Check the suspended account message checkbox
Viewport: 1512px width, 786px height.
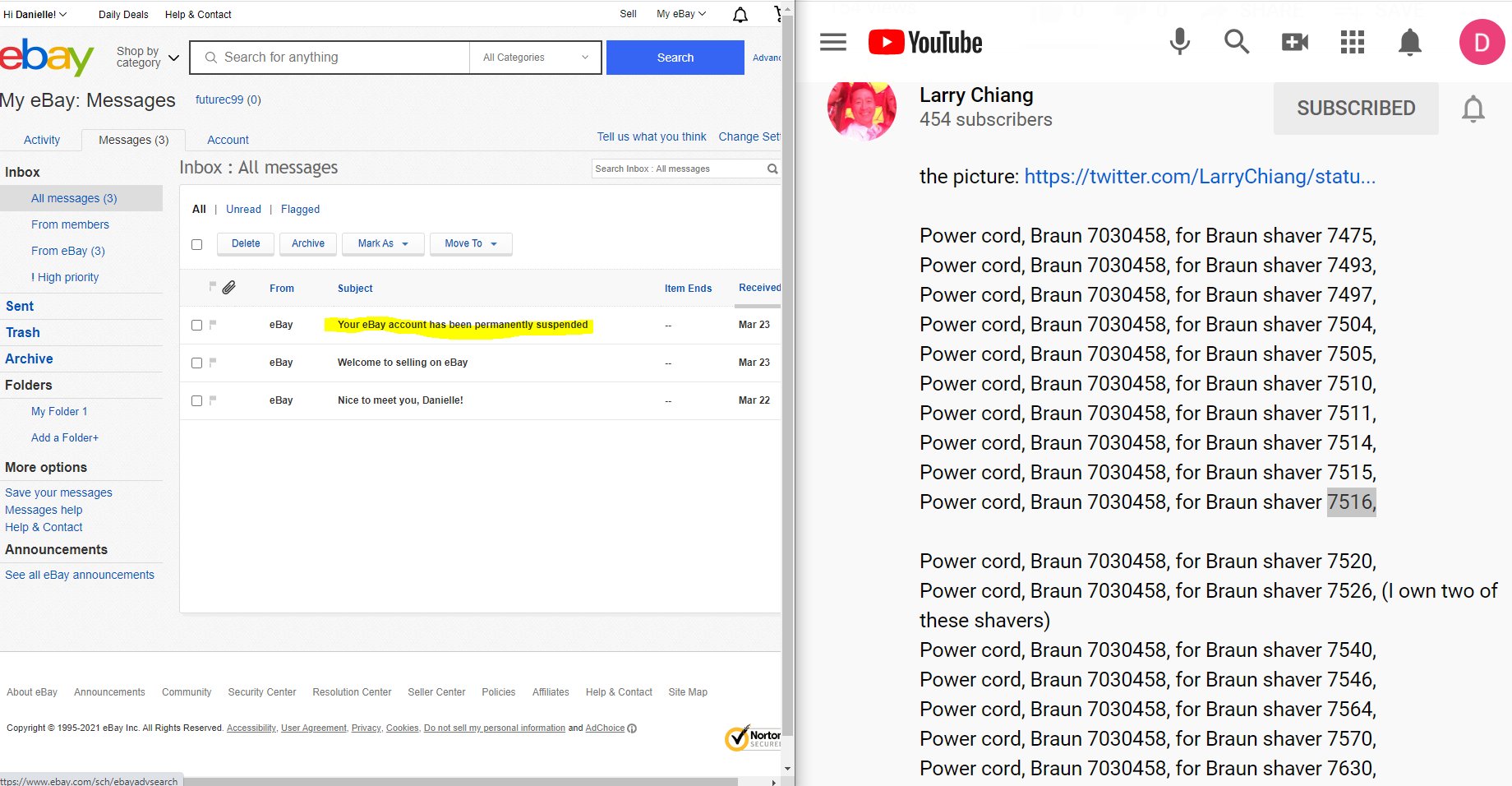point(196,325)
